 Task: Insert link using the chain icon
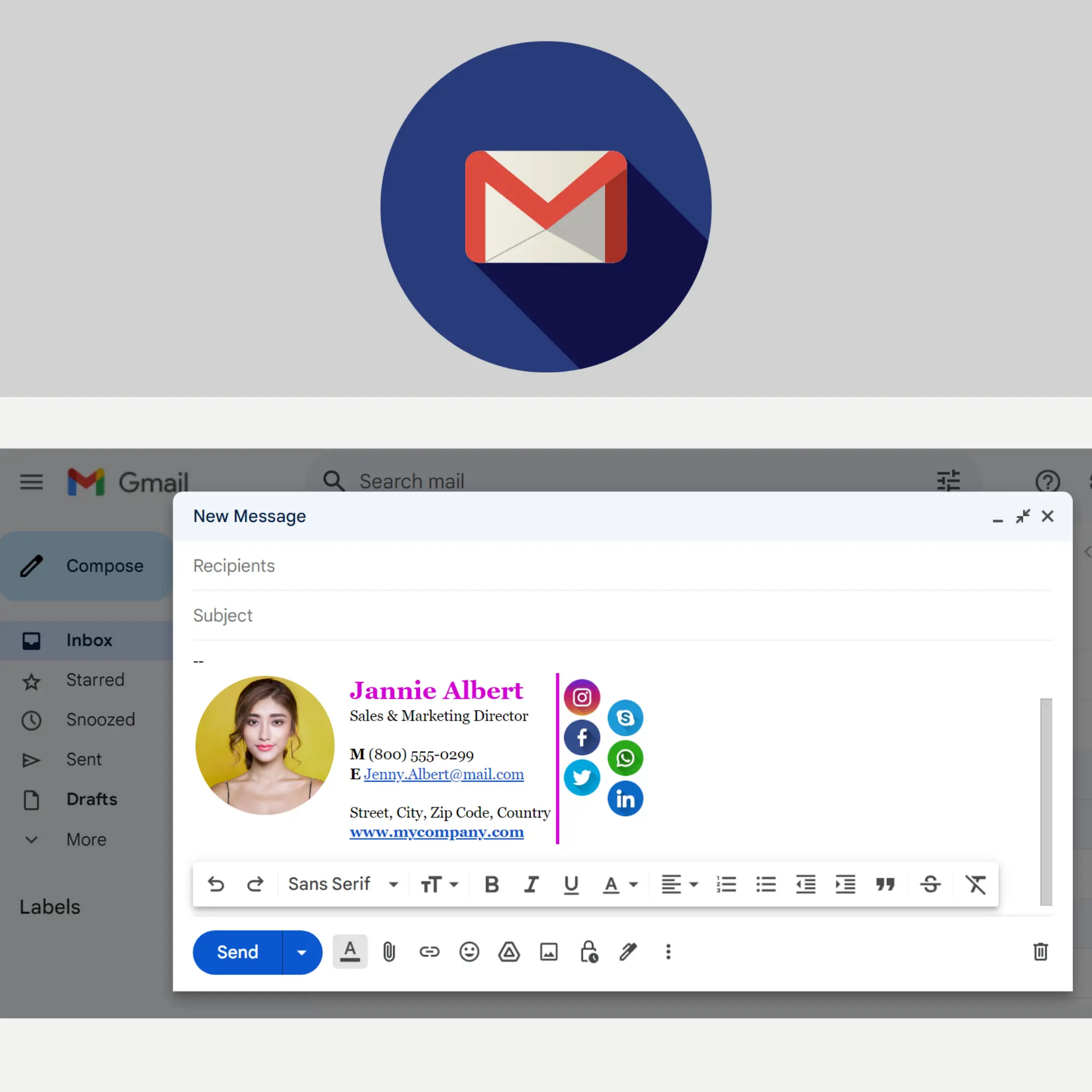429,952
